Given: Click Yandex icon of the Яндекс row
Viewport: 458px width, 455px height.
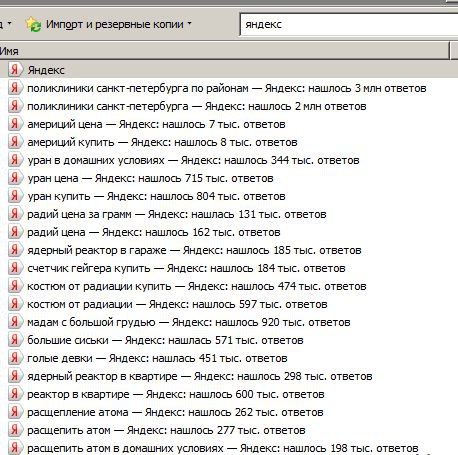Looking at the screenshot, I should [x=15, y=70].
